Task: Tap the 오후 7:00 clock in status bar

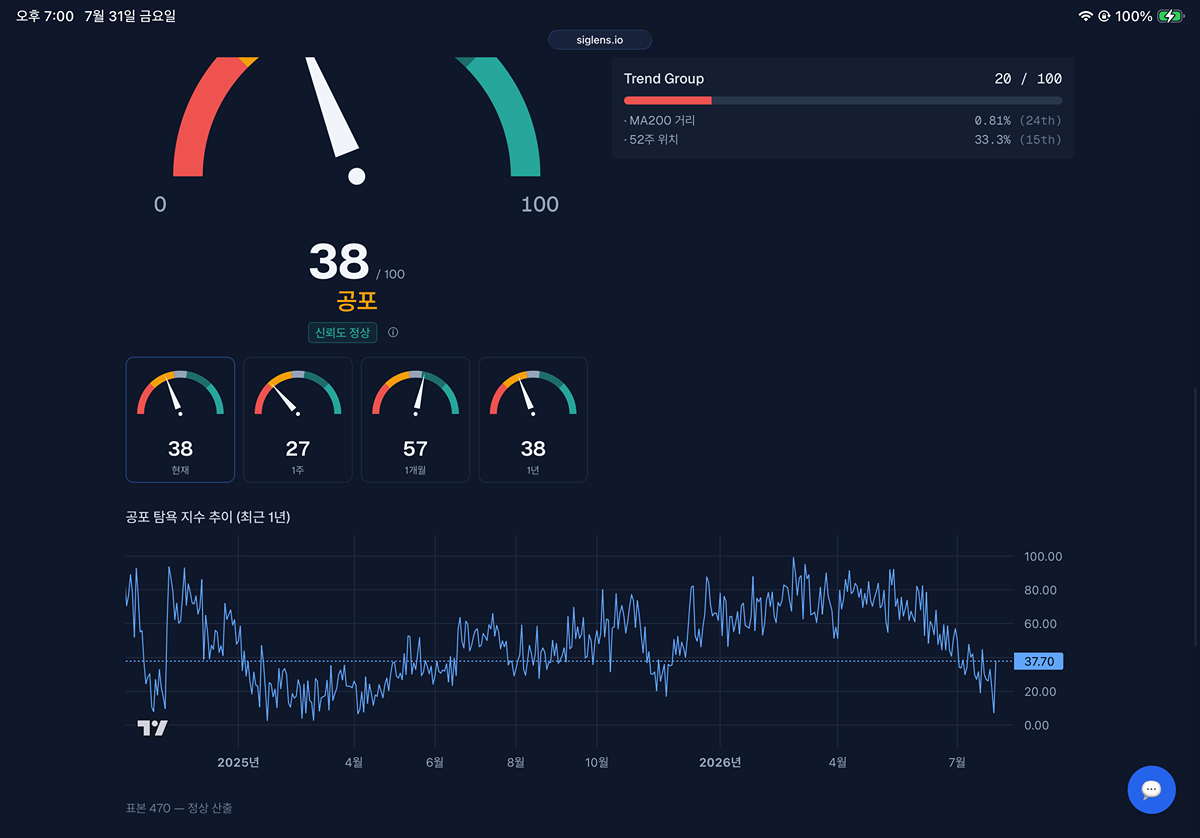Action: (44, 17)
